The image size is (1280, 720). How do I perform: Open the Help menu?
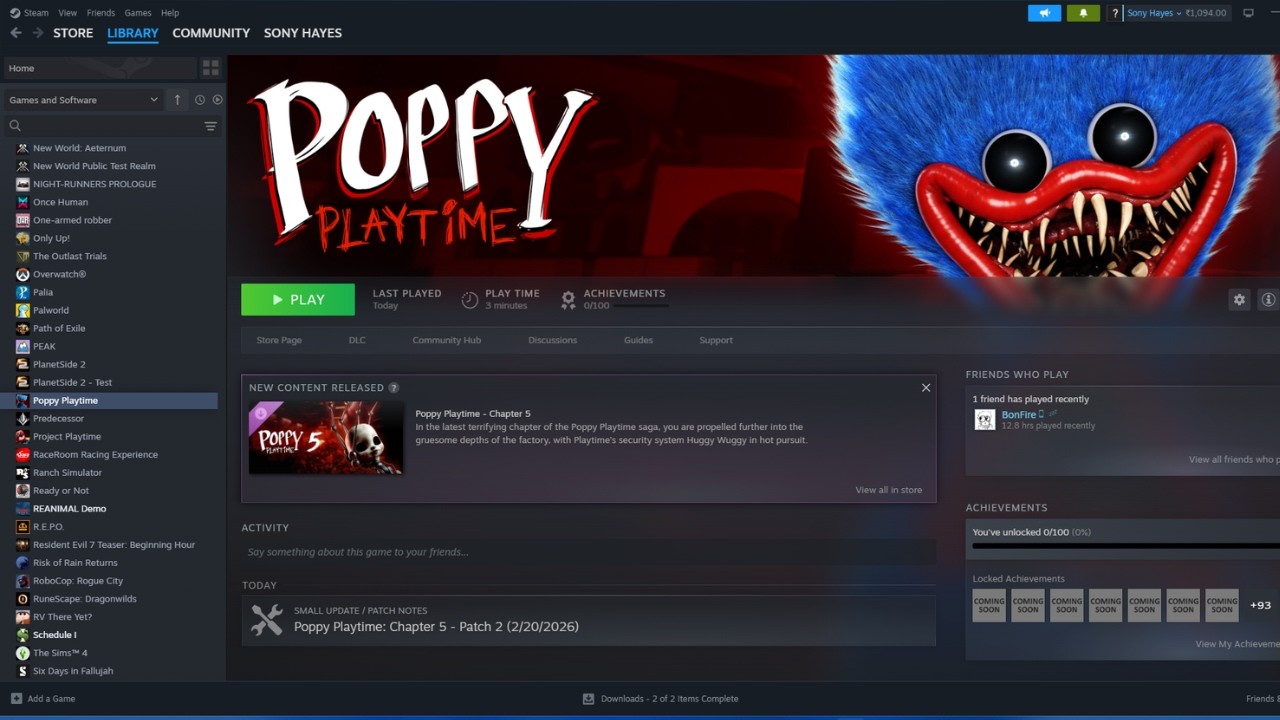(x=170, y=13)
